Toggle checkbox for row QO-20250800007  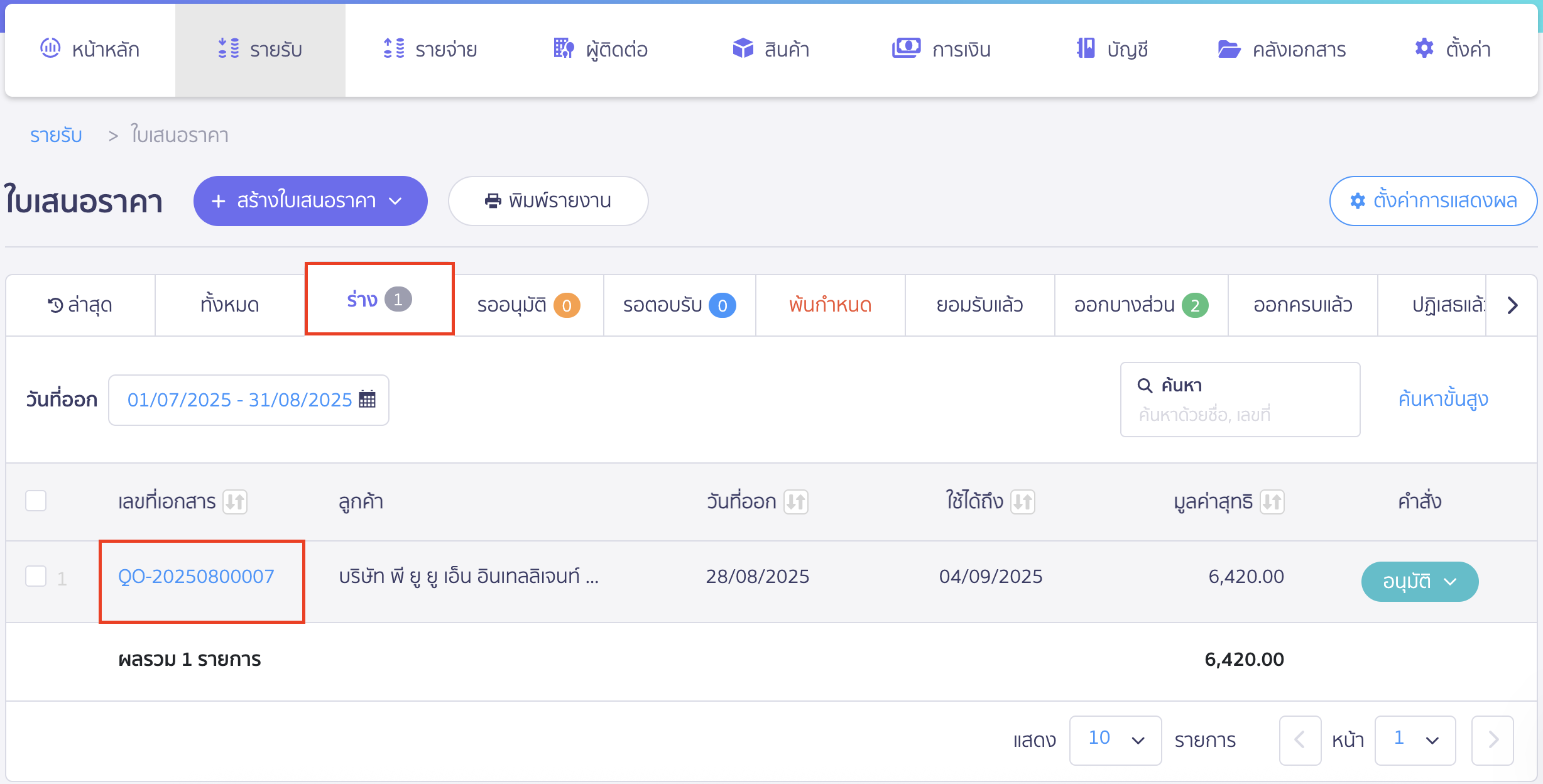[x=36, y=576]
